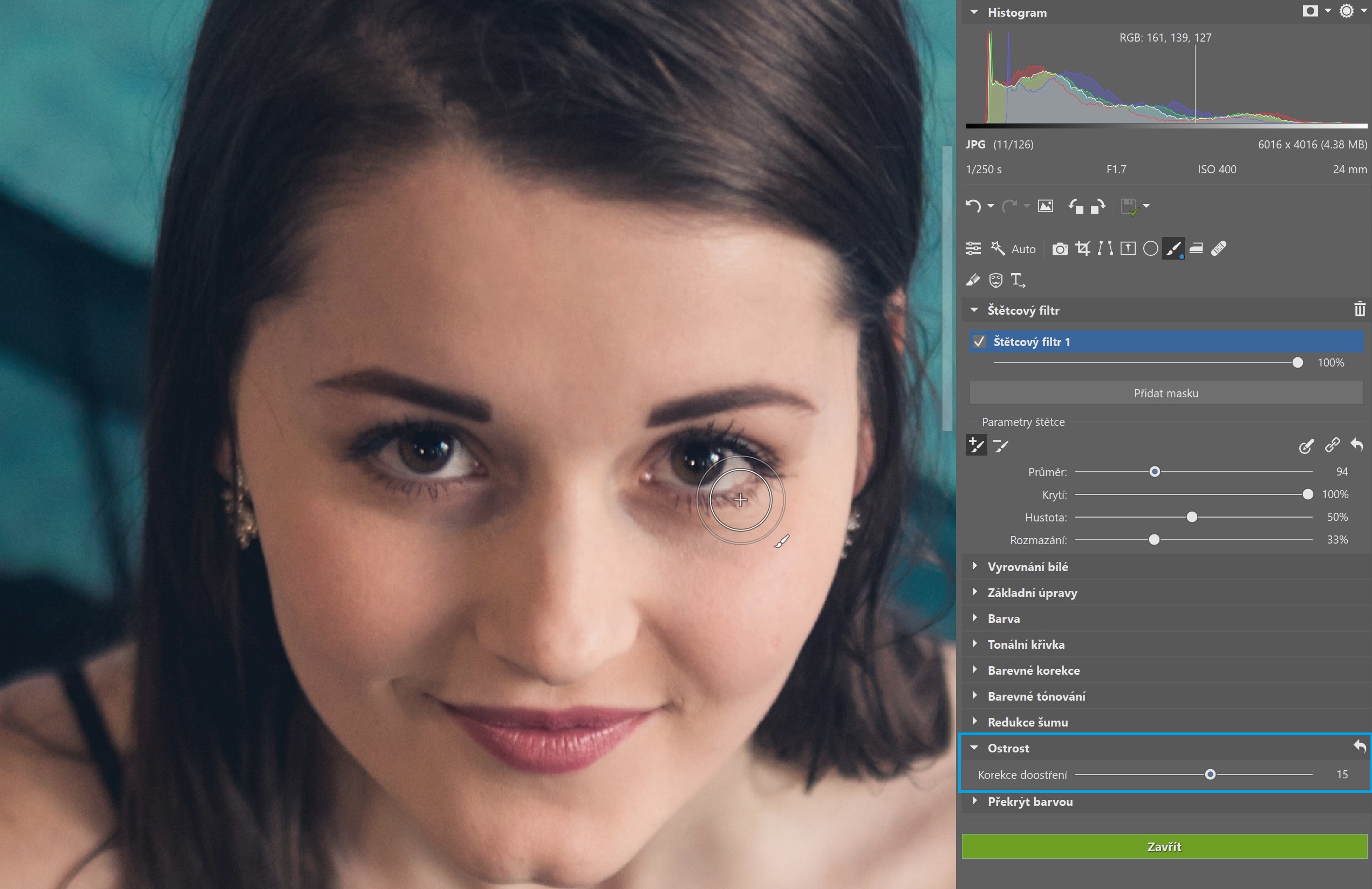1372x889 pixels.
Task: Rotate the image left
Action: tap(1076, 206)
